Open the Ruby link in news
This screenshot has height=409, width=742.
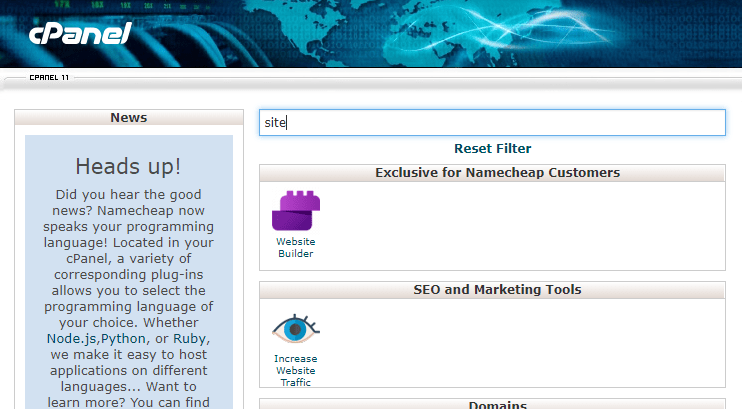tap(189, 338)
